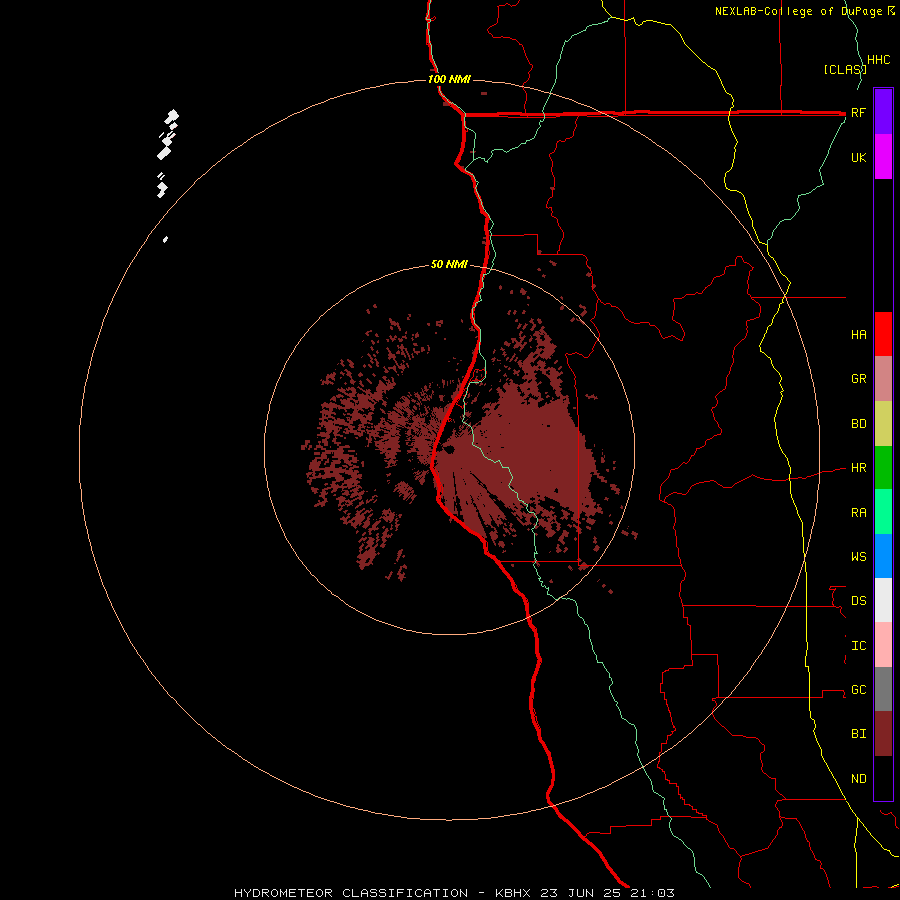The image size is (900, 900).
Task: Click the [CLAS] units label
Action: click(845, 69)
